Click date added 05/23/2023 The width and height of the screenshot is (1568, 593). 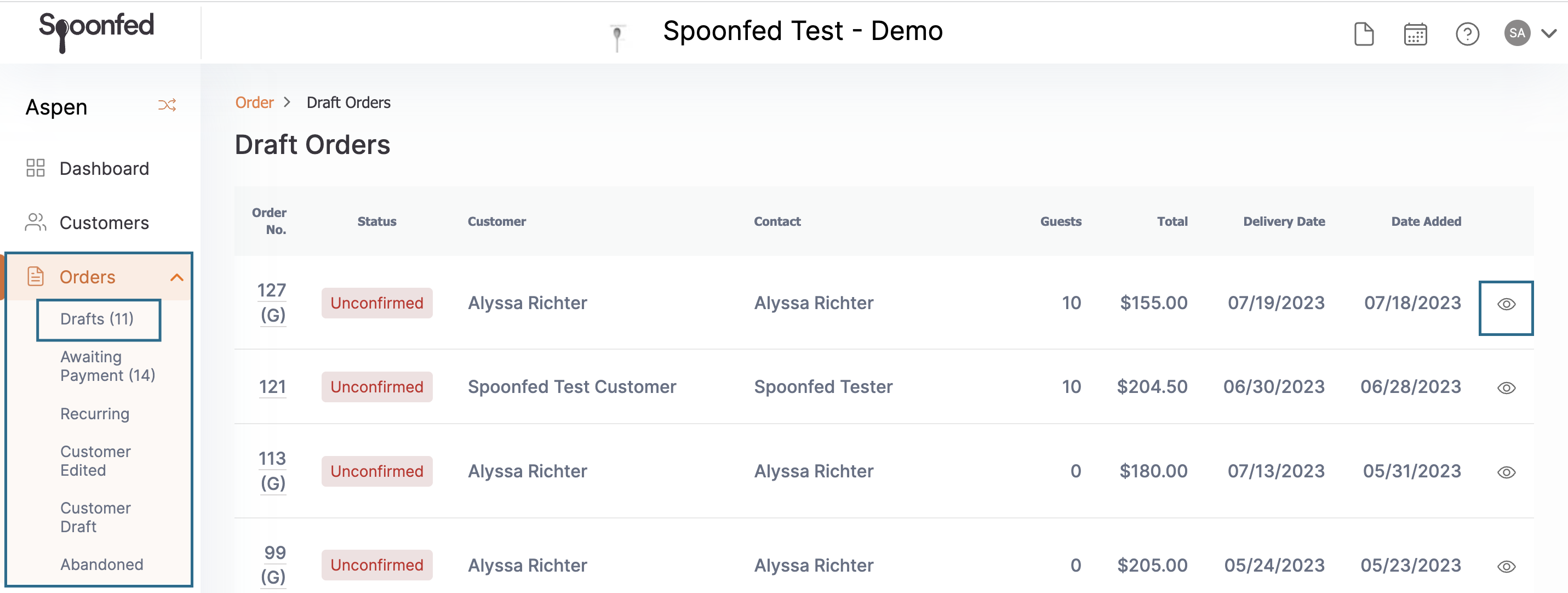[1410, 565]
